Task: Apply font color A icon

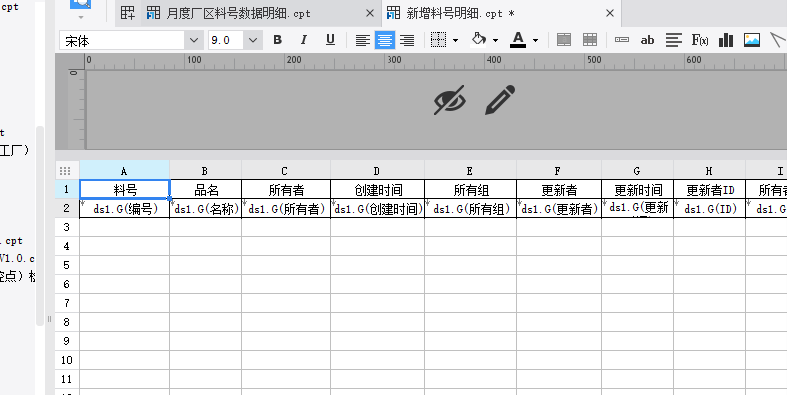Action: point(518,40)
